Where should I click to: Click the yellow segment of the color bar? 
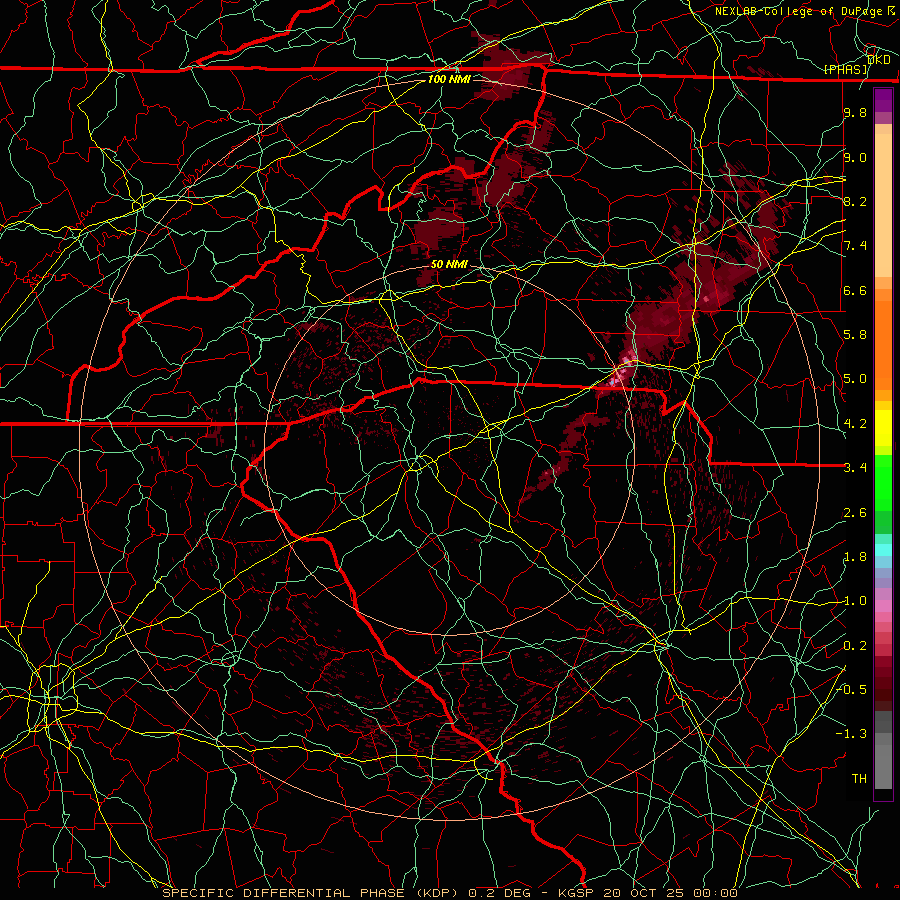tap(883, 428)
